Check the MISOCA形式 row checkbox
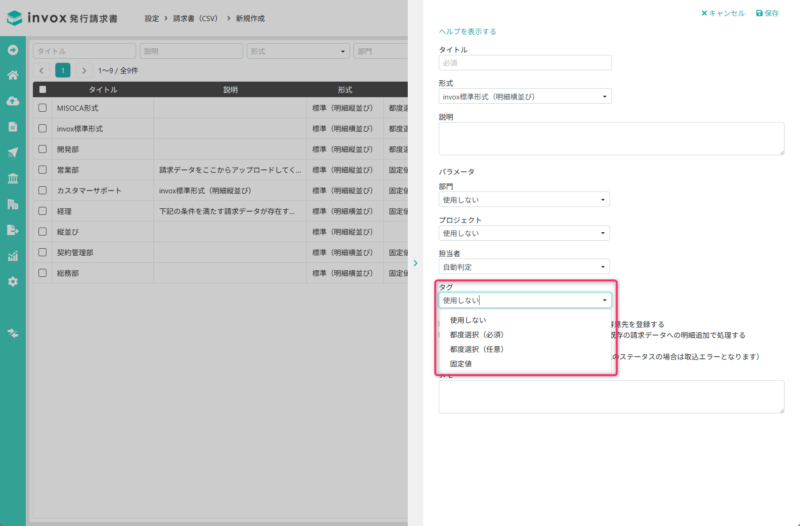This screenshot has height=526, width=800. coord(43,108)
